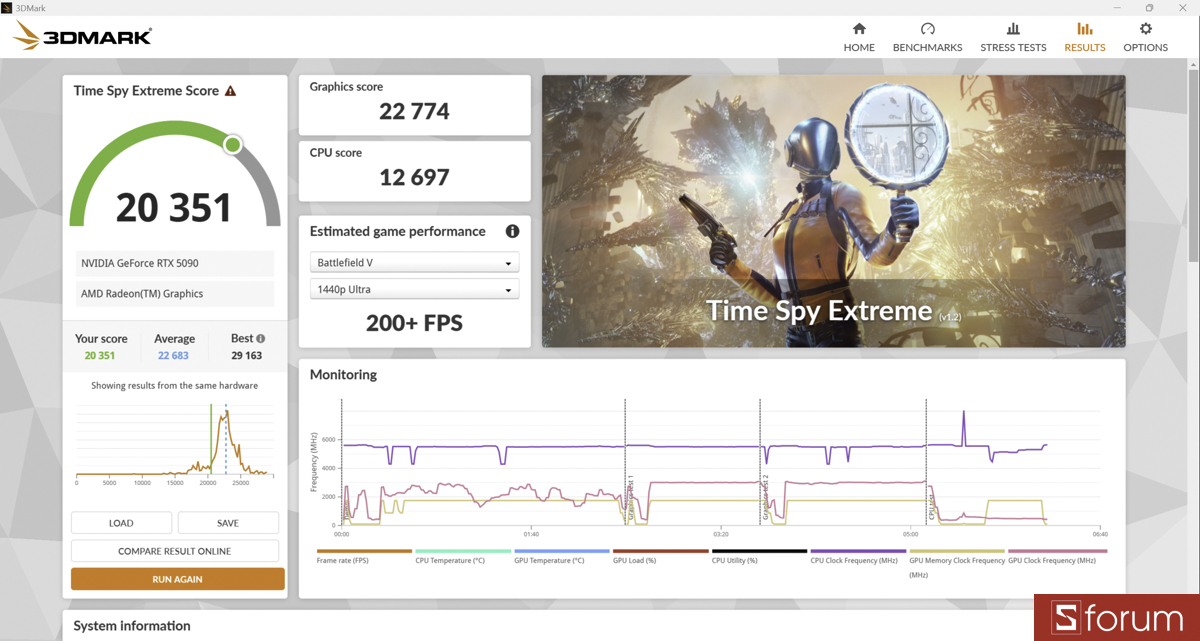Toggle the GPU Load legend color swatch
The image size is (1200, 641).
660,551
